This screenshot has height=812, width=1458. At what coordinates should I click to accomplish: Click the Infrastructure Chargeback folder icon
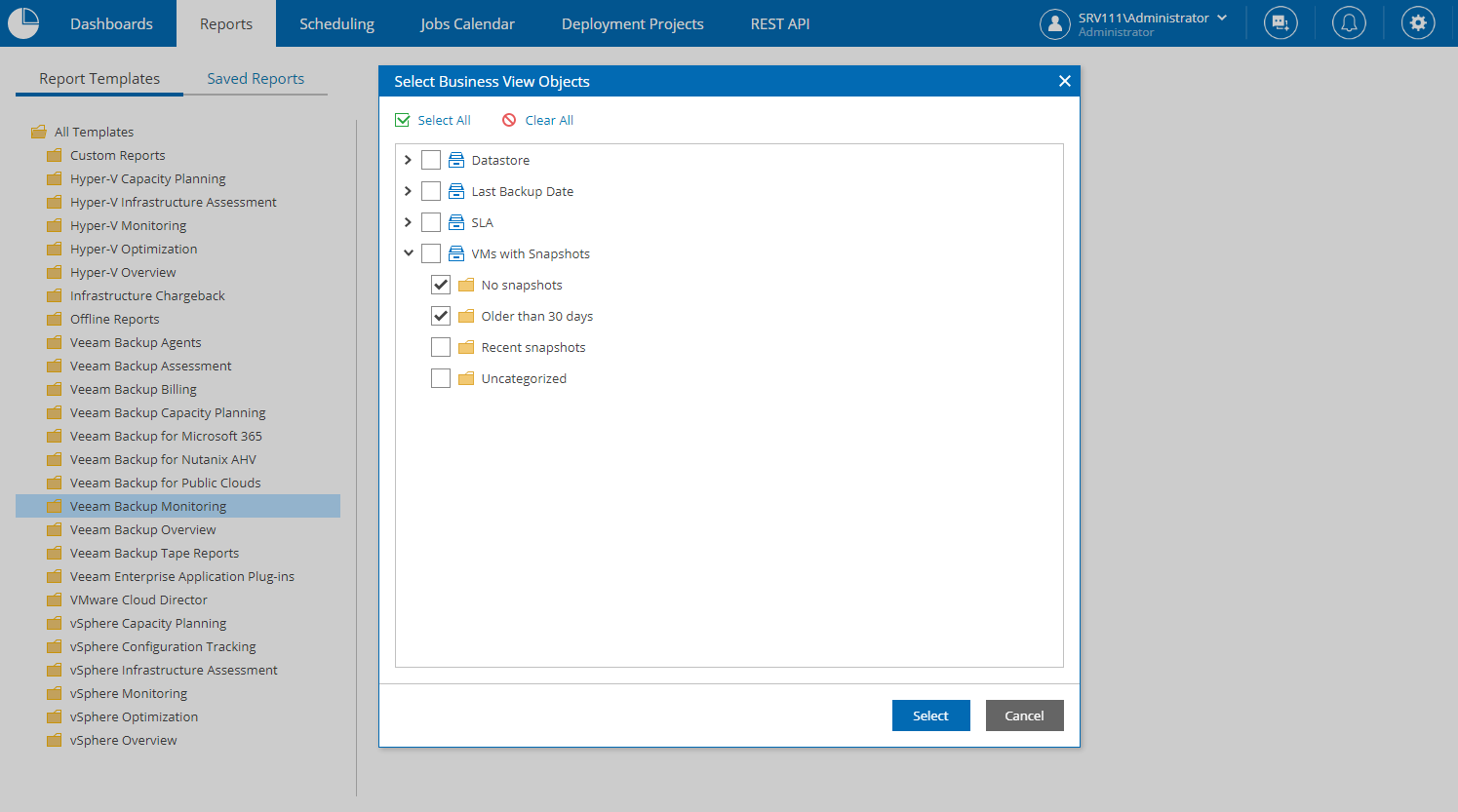tap(55, 295)
